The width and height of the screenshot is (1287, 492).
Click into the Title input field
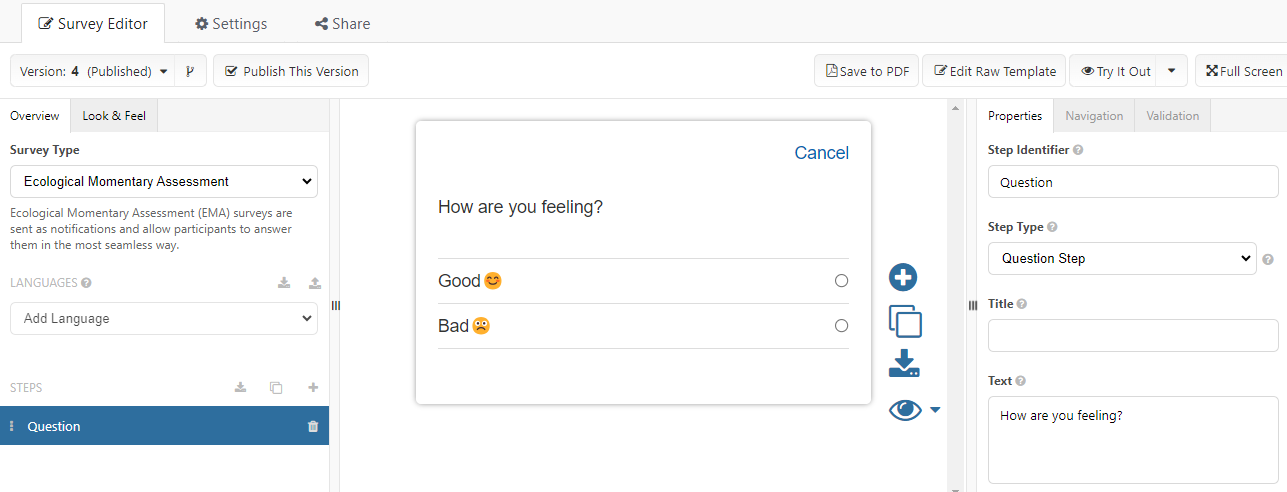pos(1133,336)
